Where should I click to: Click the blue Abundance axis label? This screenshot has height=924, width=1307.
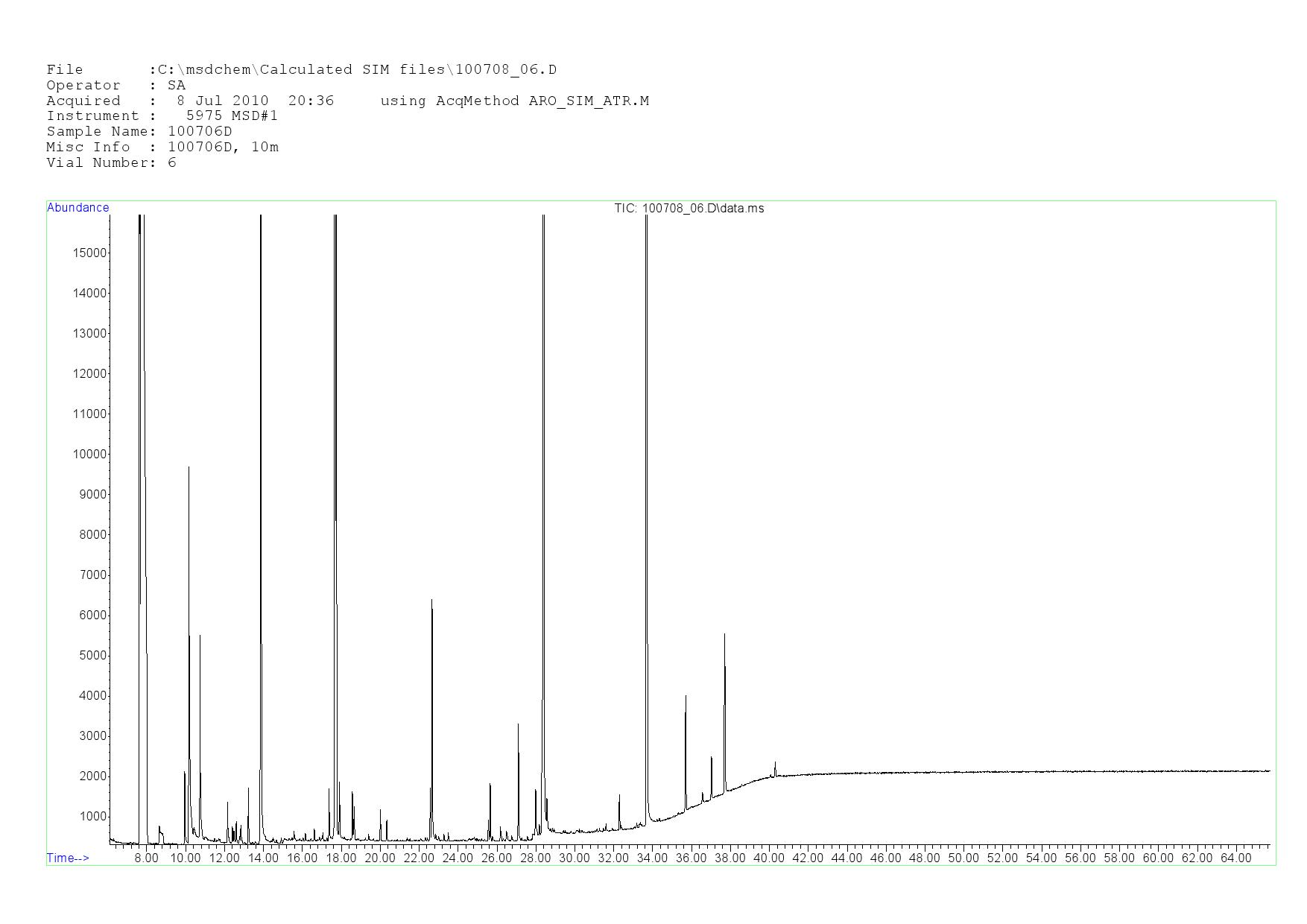(77, 208)
